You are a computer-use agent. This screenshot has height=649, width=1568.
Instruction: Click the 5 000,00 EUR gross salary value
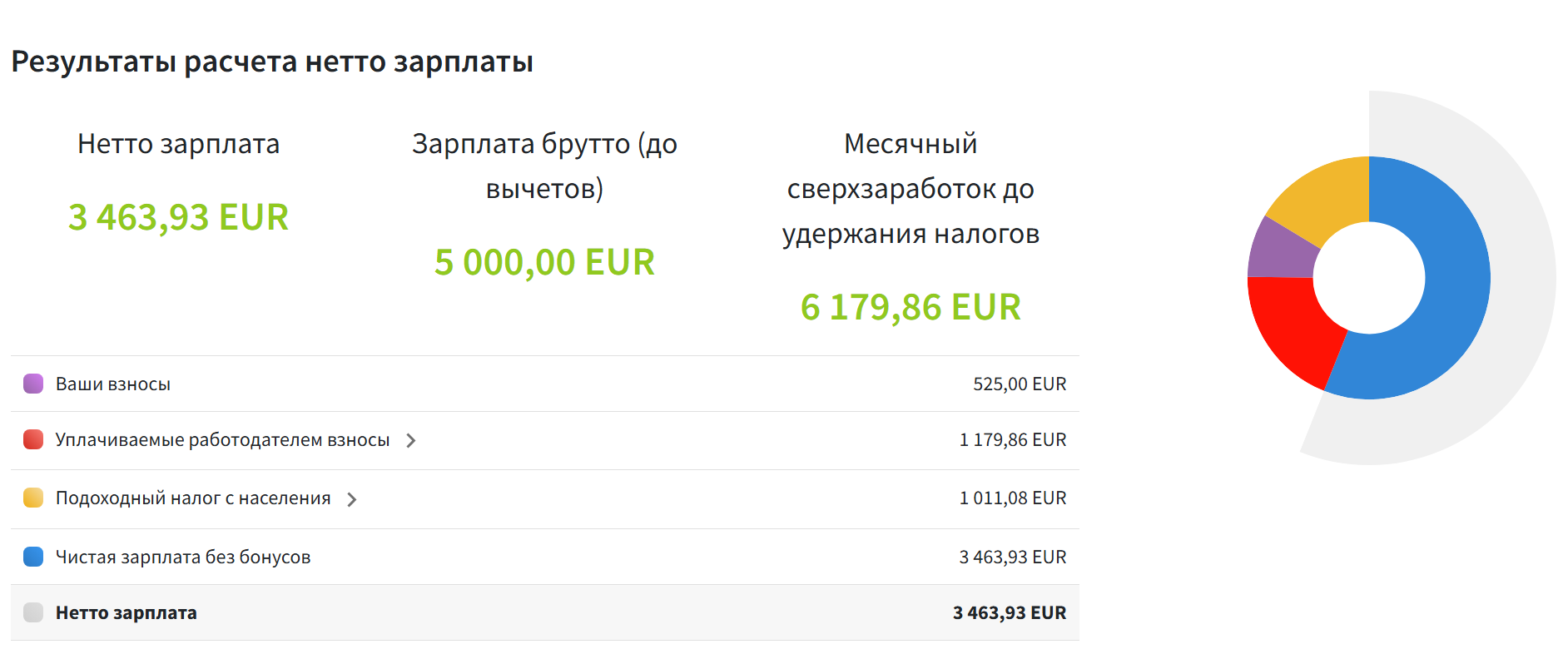pyautogui.click(x=544, y=262)
